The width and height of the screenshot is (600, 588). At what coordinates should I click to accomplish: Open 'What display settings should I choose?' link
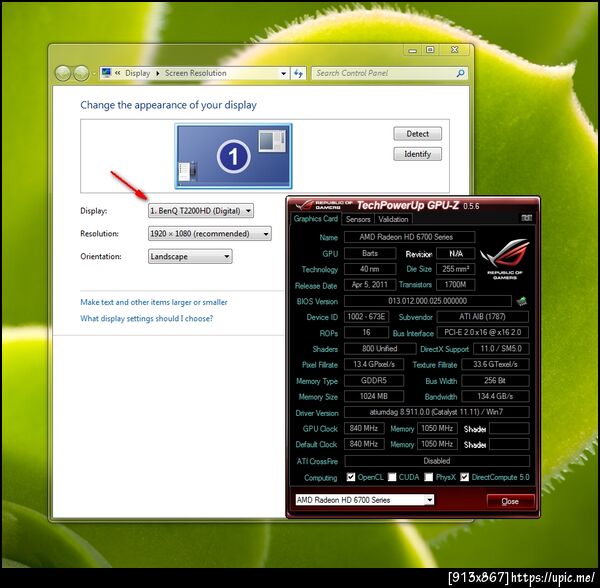pos(147,318)
